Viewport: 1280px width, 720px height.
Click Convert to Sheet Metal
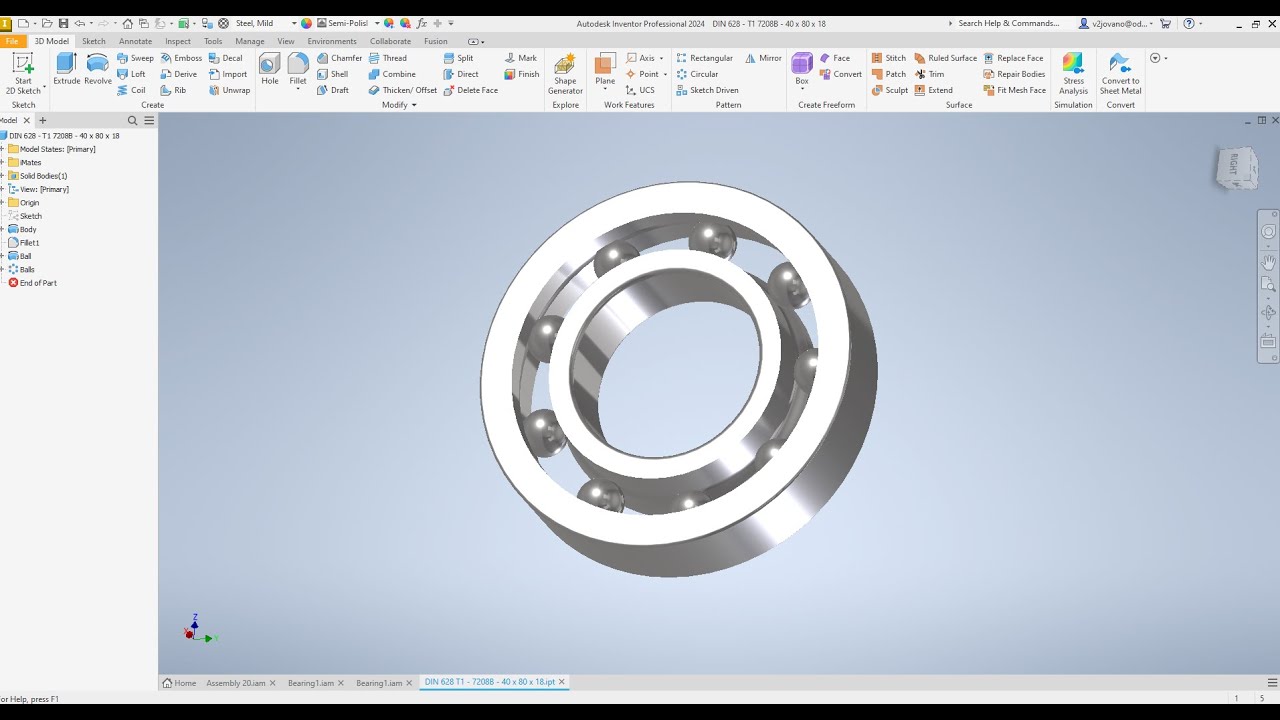(x=1120, y=74)
